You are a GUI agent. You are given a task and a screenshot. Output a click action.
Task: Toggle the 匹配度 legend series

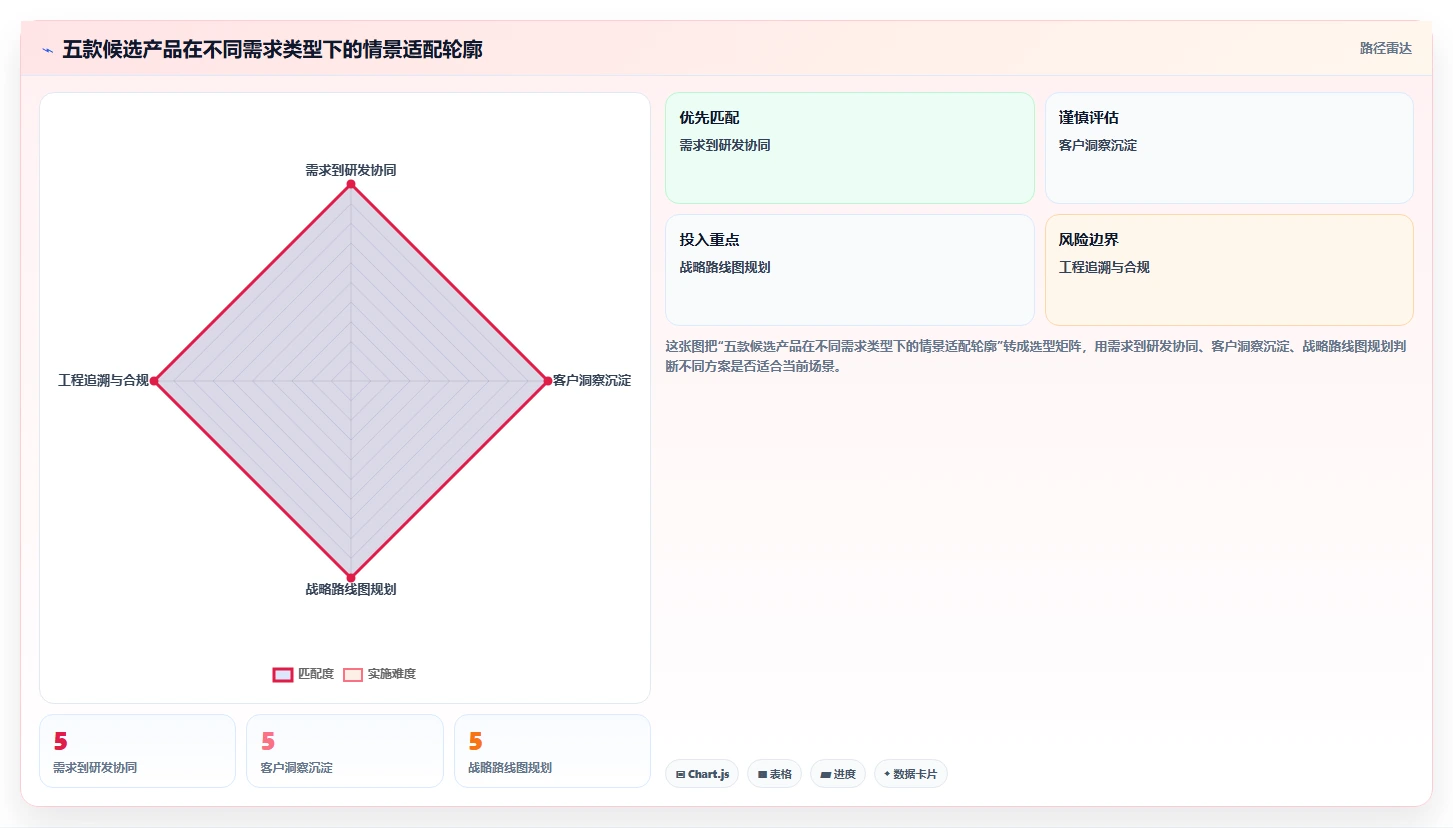coord(303,674)
